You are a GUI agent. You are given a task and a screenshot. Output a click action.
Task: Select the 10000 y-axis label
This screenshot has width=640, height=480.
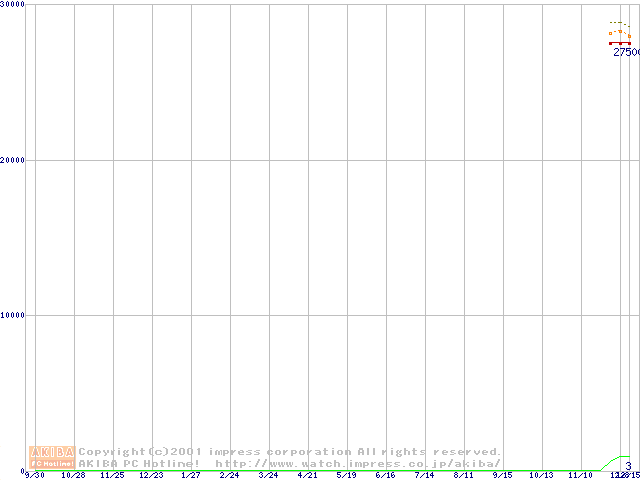click(x=13, y=315)
